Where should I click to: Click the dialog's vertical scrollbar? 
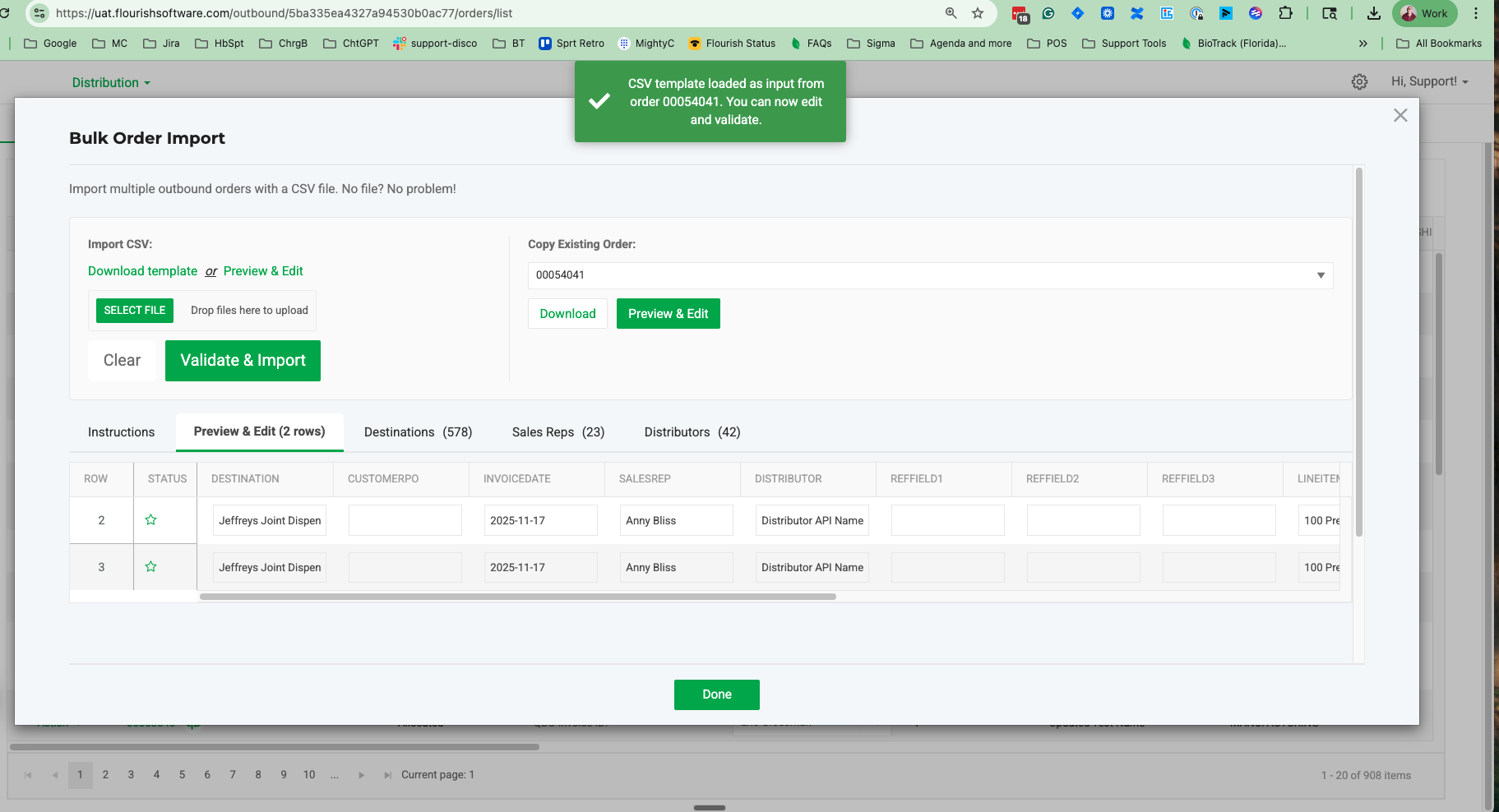pos(1359,352)
